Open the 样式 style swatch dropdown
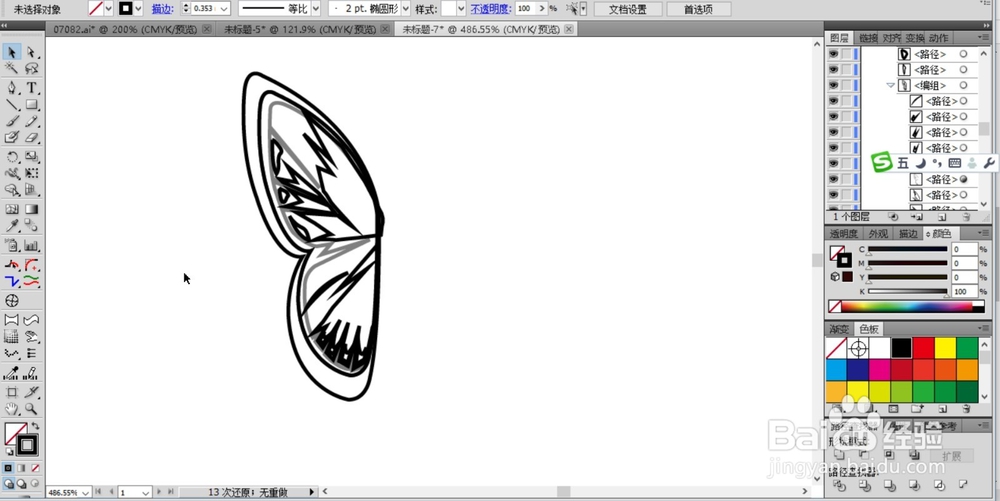 pos(461,9)
